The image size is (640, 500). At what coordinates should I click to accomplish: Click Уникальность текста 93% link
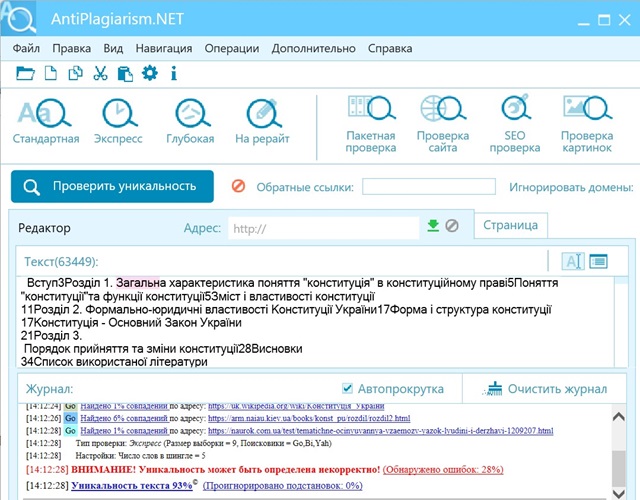point(132,486)
